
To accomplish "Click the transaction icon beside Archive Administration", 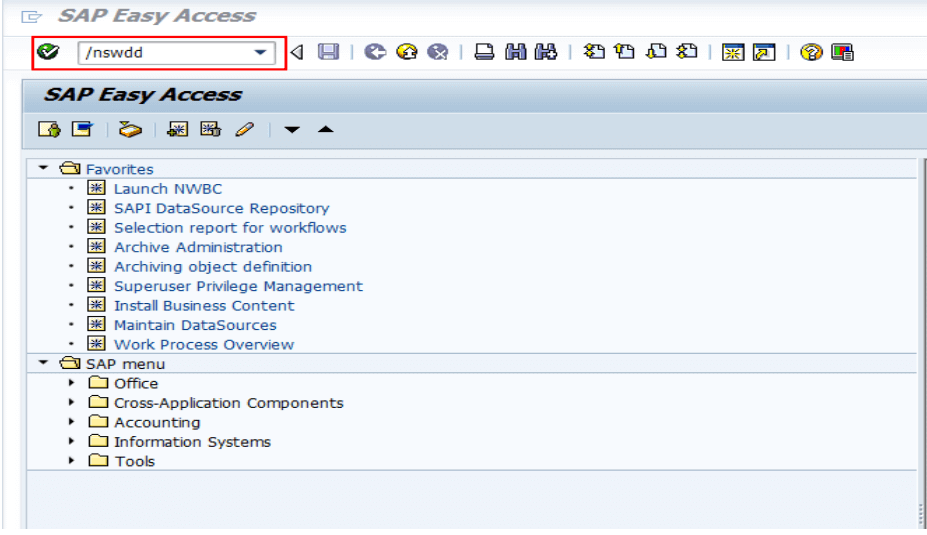I will pyautogui.click(x=96, y=247).
